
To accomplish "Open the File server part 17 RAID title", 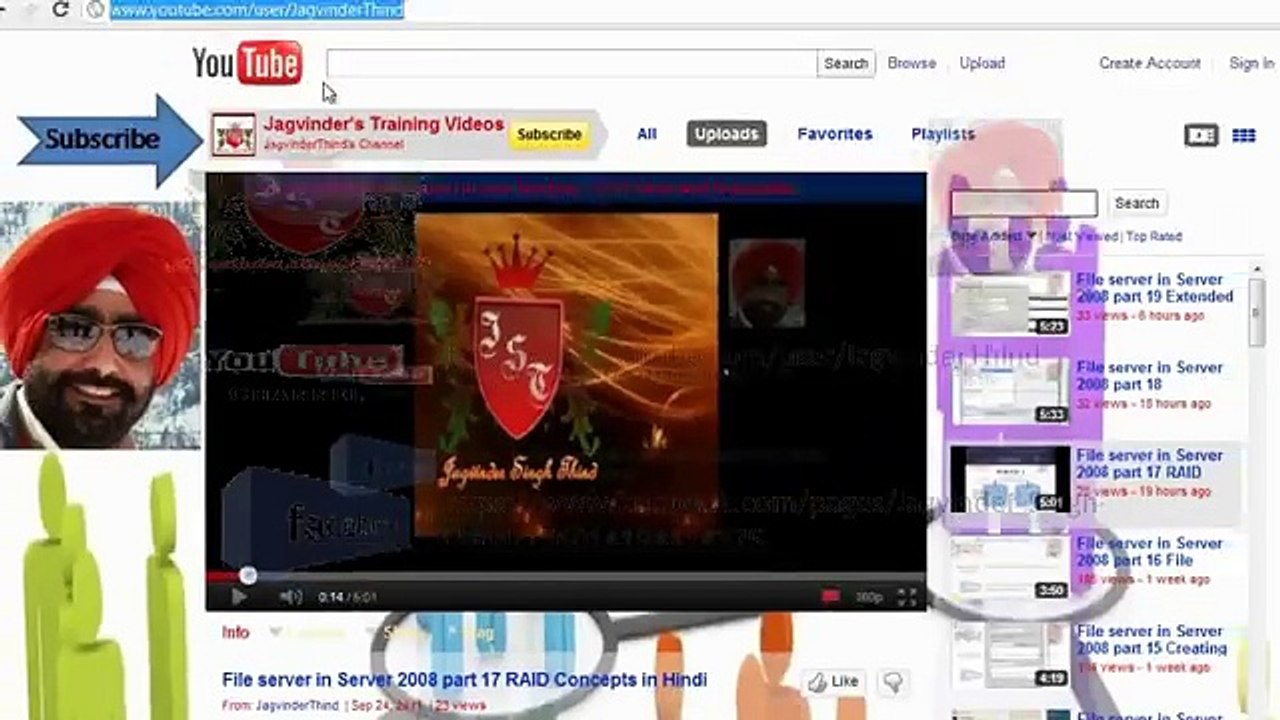I will 1150,464.
